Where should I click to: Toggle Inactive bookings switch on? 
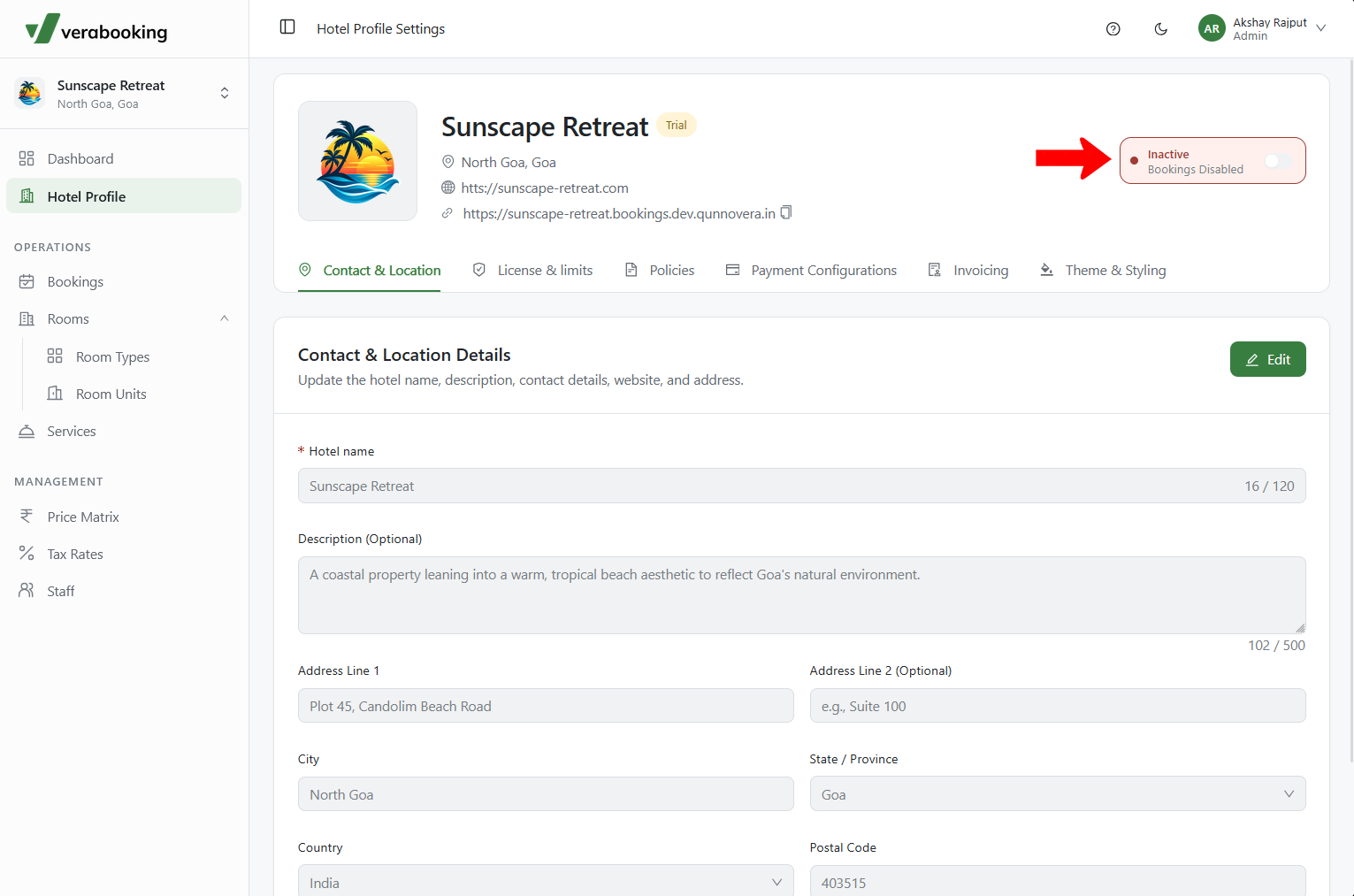1278,161
